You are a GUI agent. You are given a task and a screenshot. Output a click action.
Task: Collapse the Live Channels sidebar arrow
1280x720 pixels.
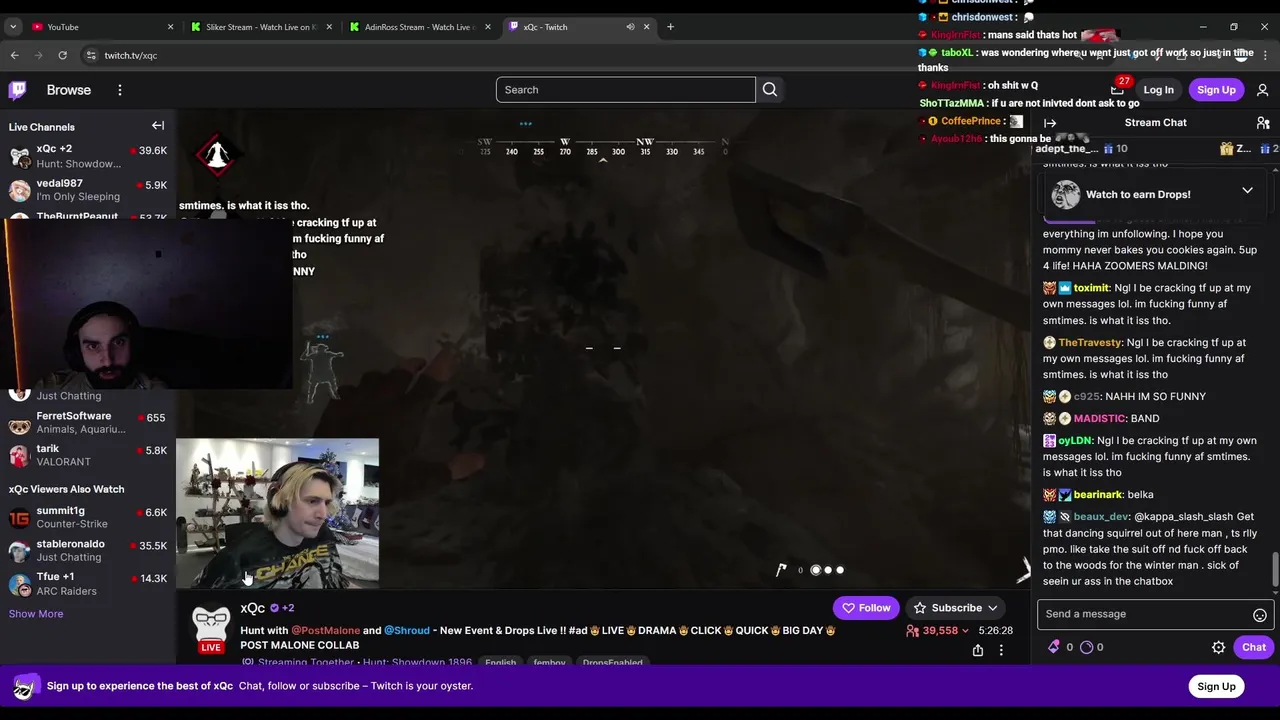click(x=158, y=126)
